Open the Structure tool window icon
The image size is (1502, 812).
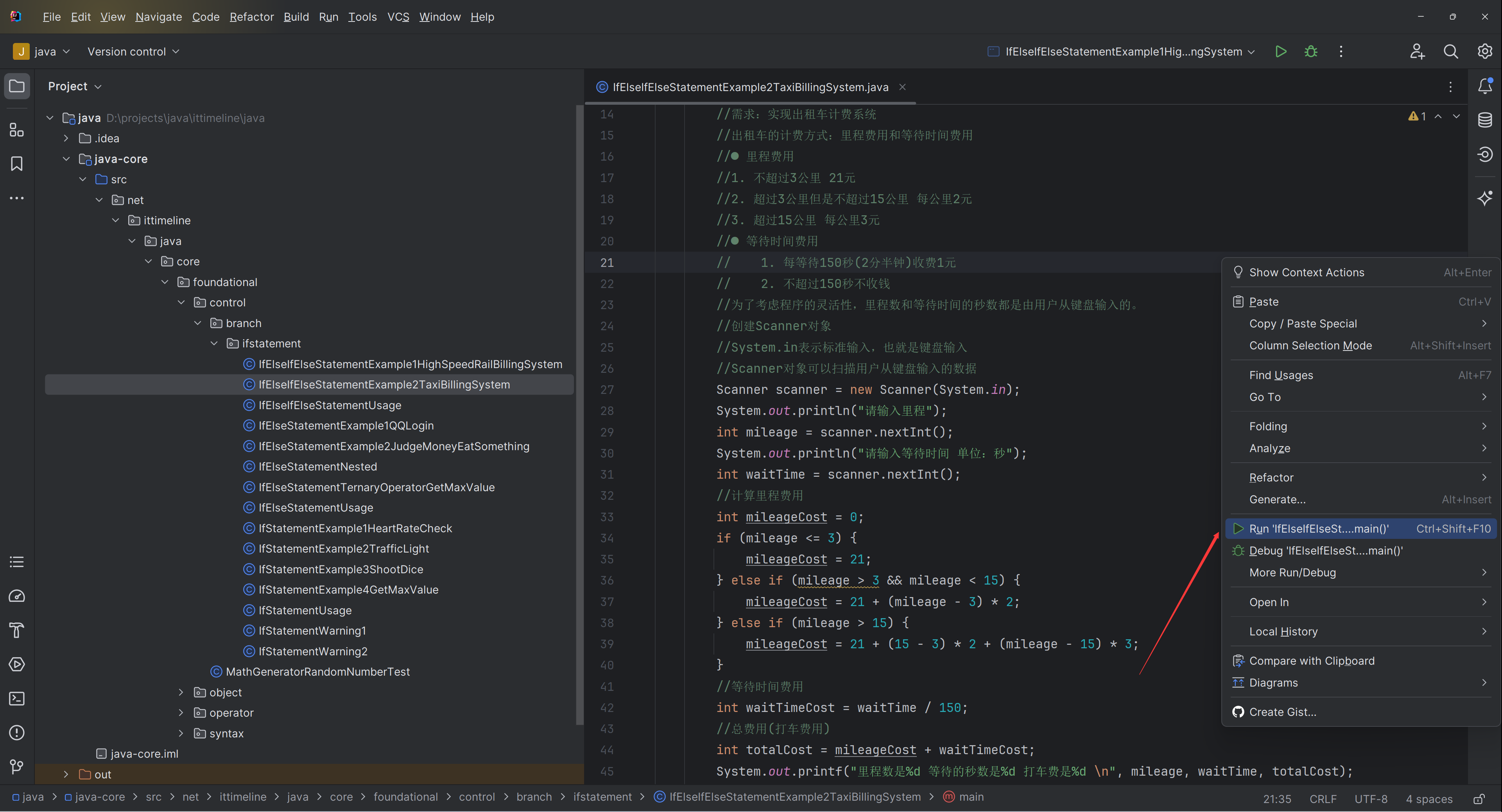[x=17, y=129]
